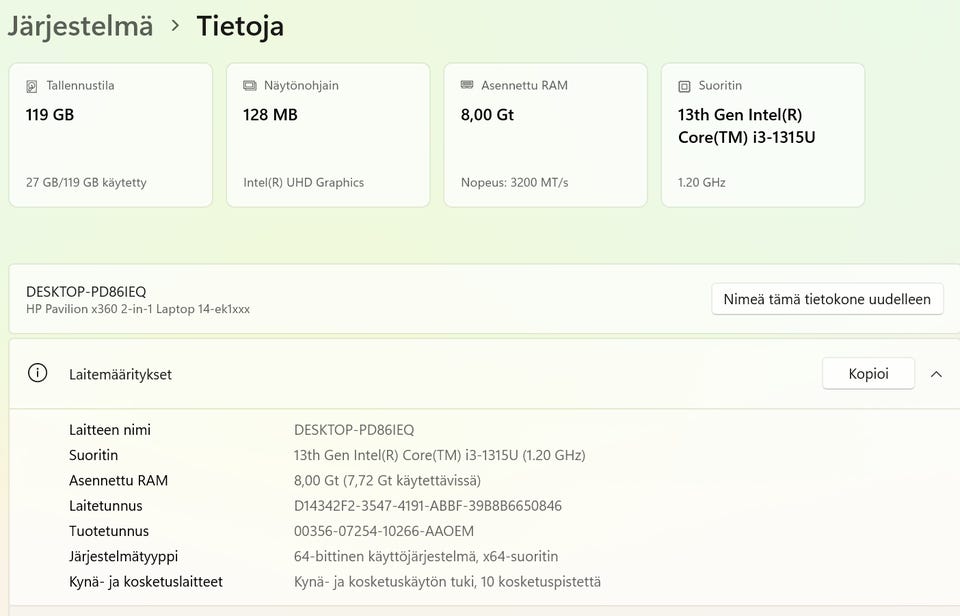Click Nimeä tämä tietokone uudelleen button

coord(827,299)
